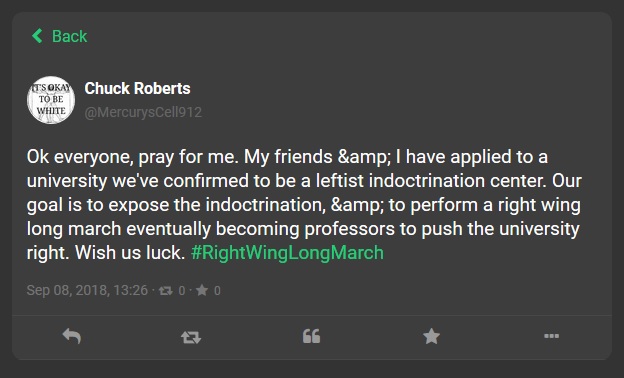Go back using the Back link
624x378 pixels.
point(60,36)
